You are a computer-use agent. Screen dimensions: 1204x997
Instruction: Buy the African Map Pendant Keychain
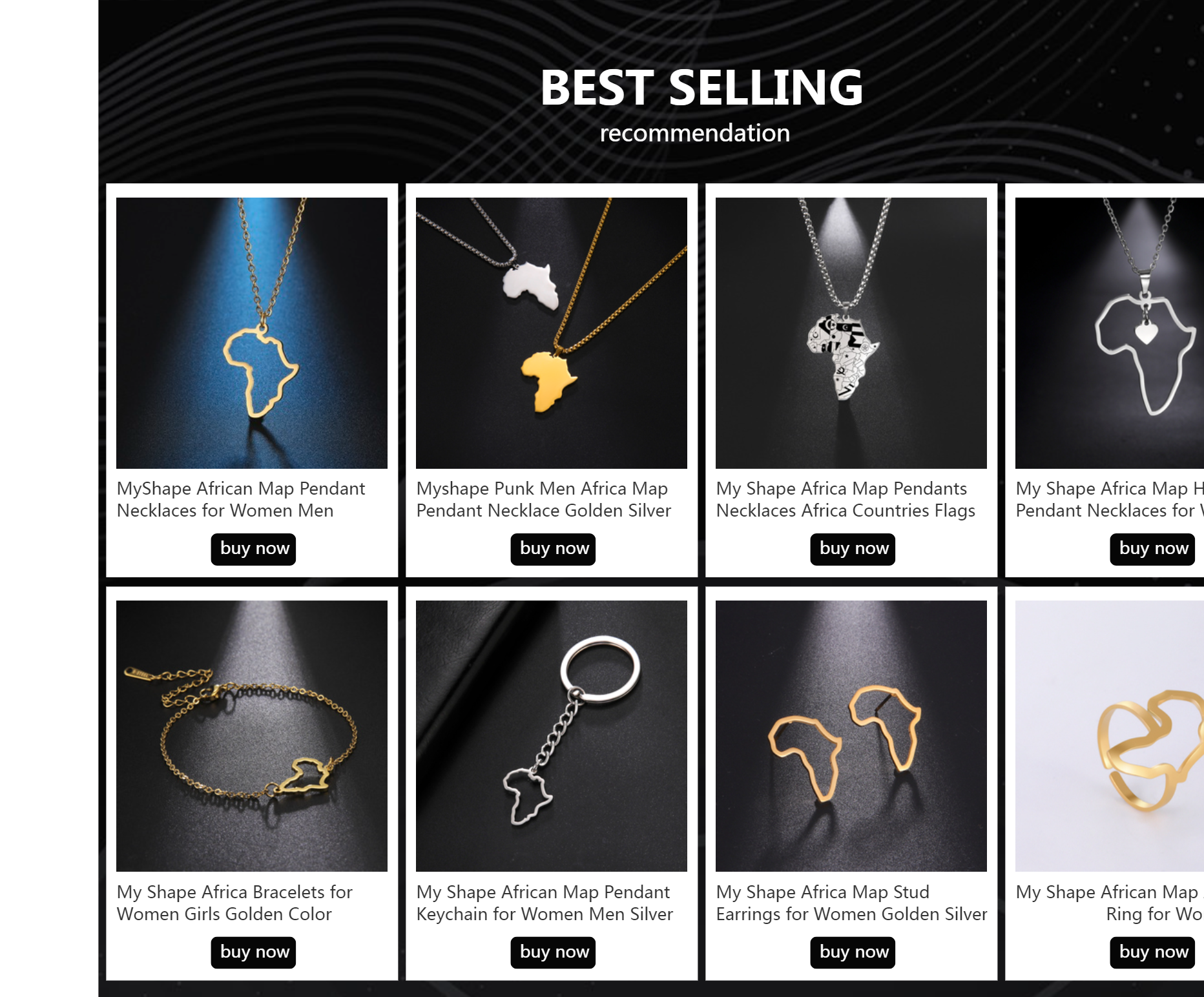(553, 952)
